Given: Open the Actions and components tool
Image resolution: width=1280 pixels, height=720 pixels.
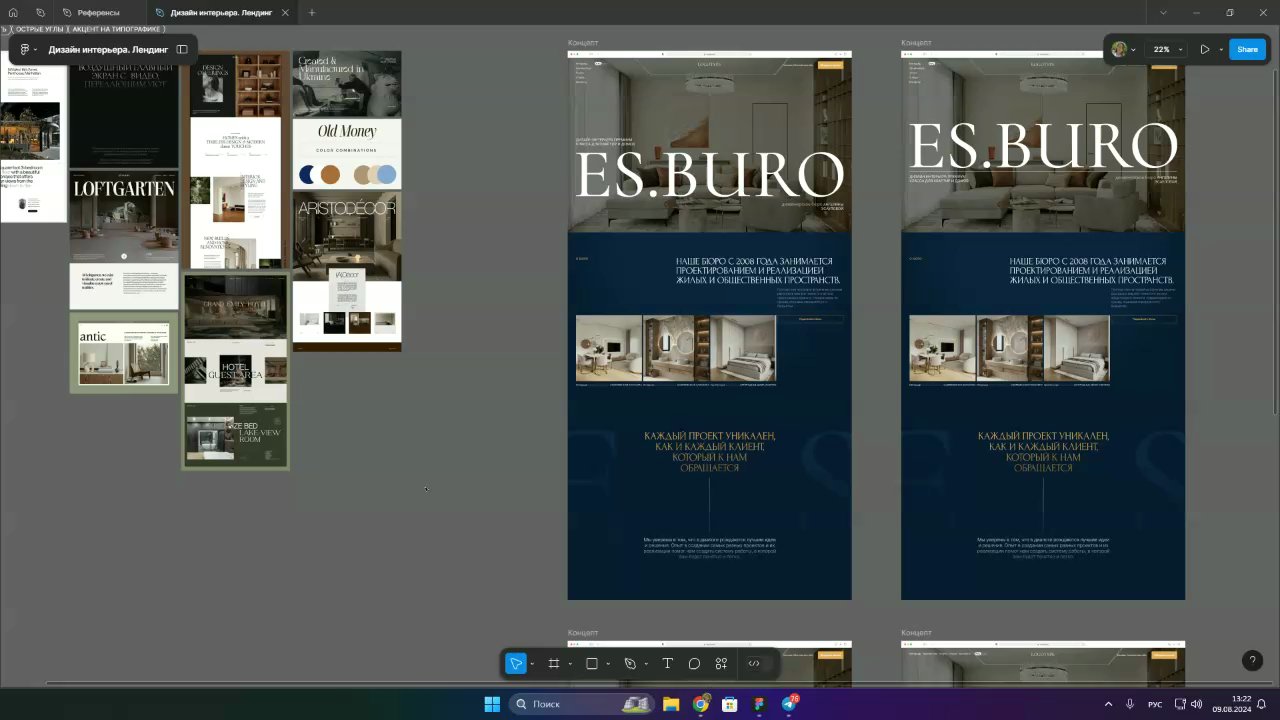Looking at the screenshot, I should click(721, 664).
